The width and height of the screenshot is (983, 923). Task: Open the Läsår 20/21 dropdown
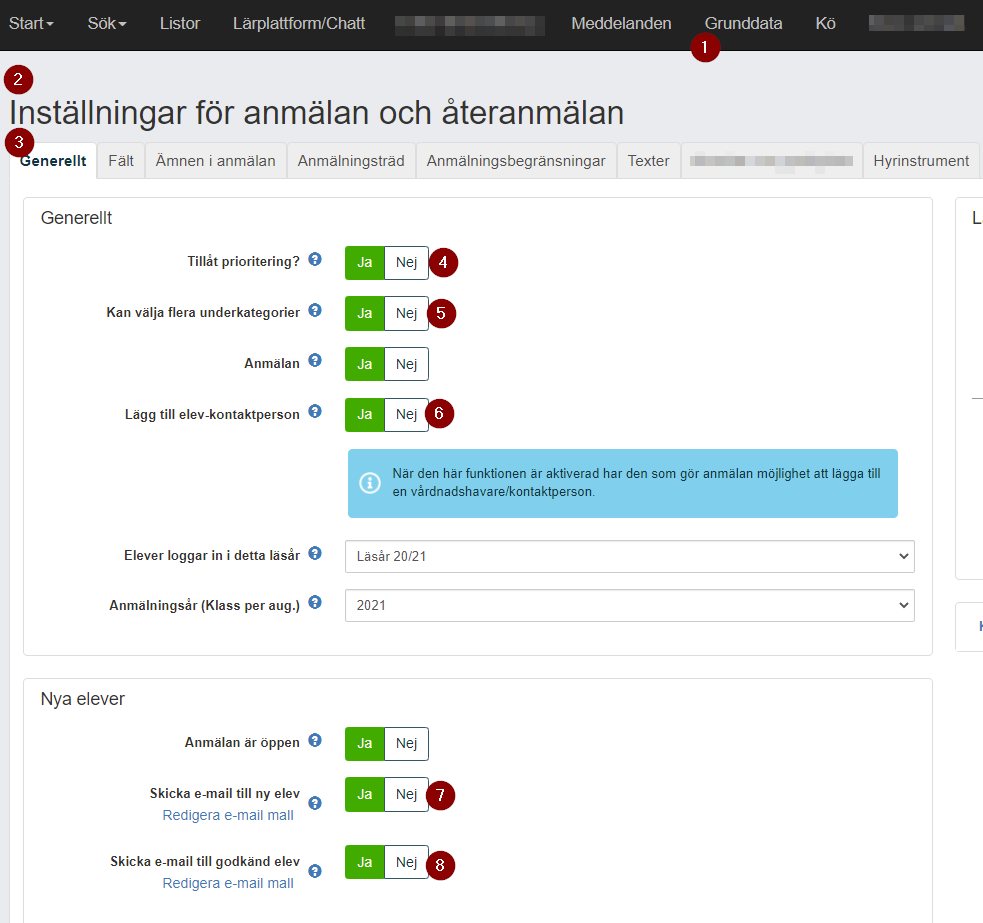click(629, 556)
